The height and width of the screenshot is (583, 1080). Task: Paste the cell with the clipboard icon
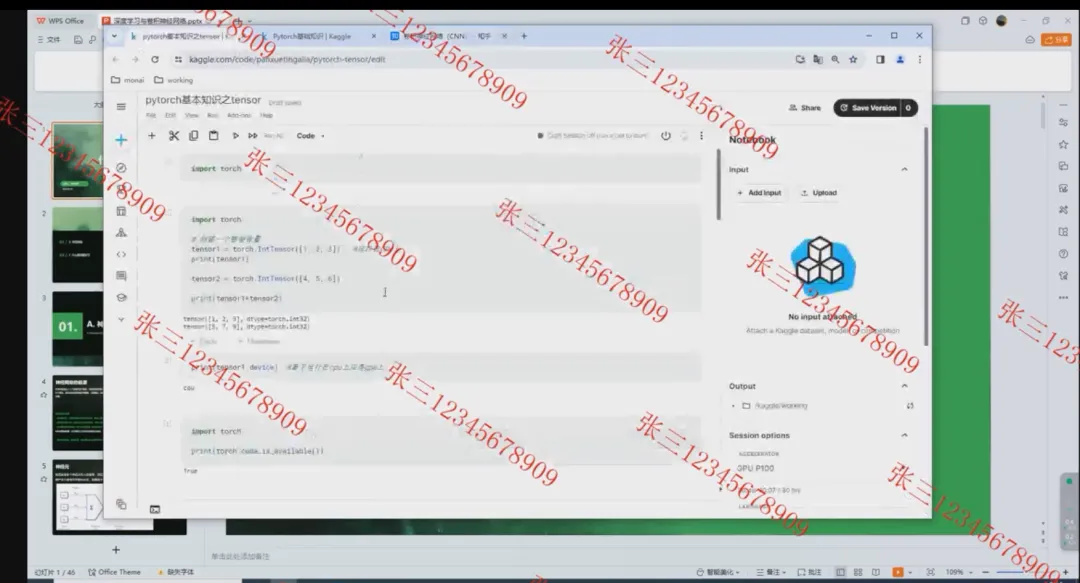tap(214, 136)
